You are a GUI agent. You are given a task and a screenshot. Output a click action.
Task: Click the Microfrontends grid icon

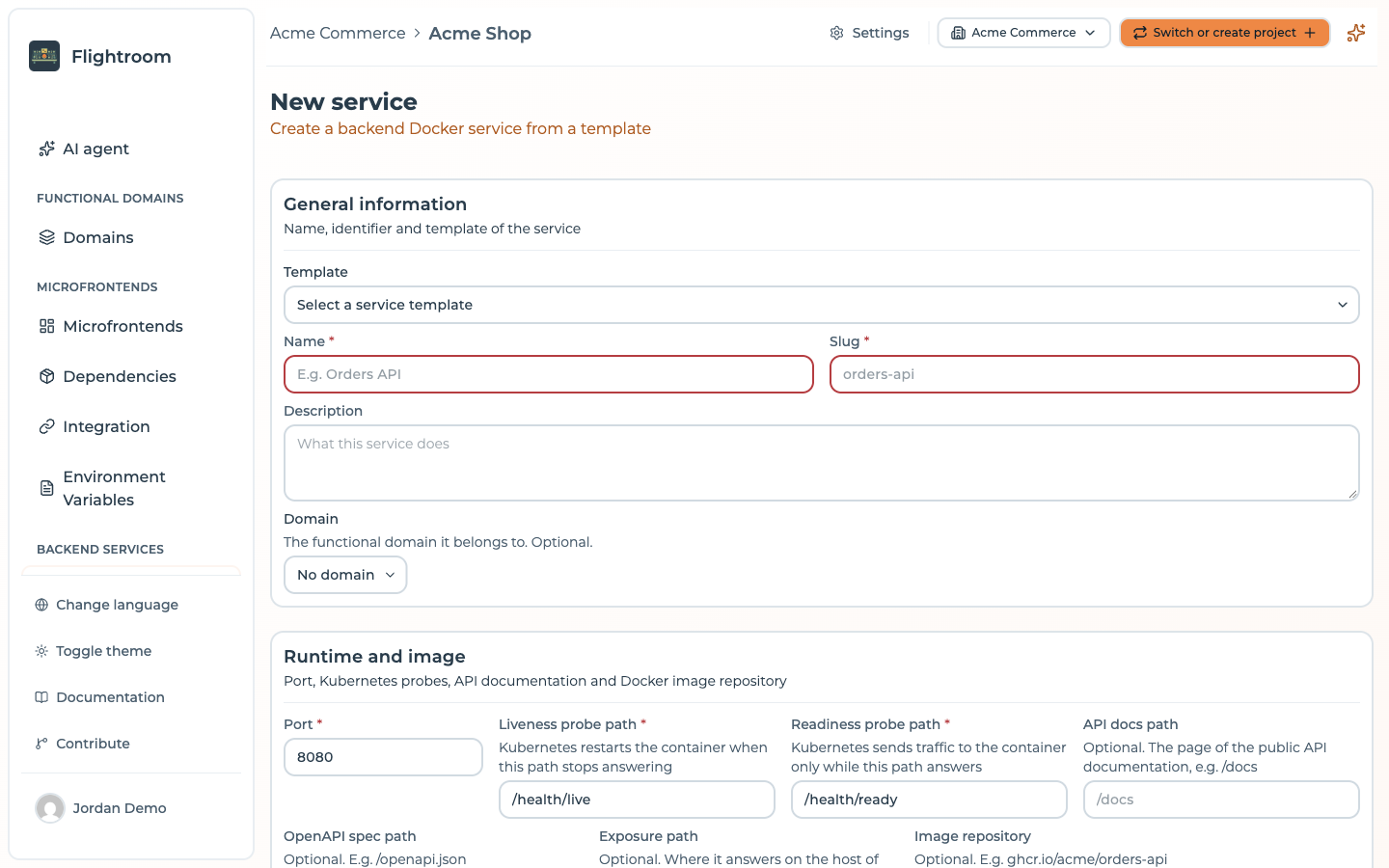coord(46,326)
